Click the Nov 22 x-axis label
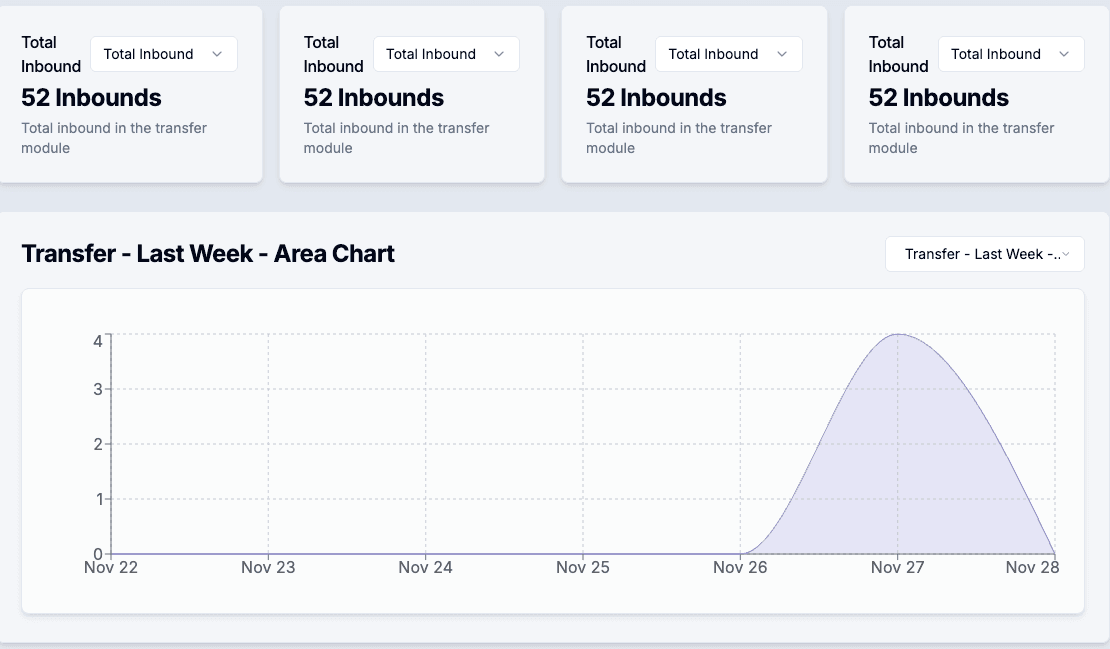Viewport: 1110px width, 649px height. (111, 567)
